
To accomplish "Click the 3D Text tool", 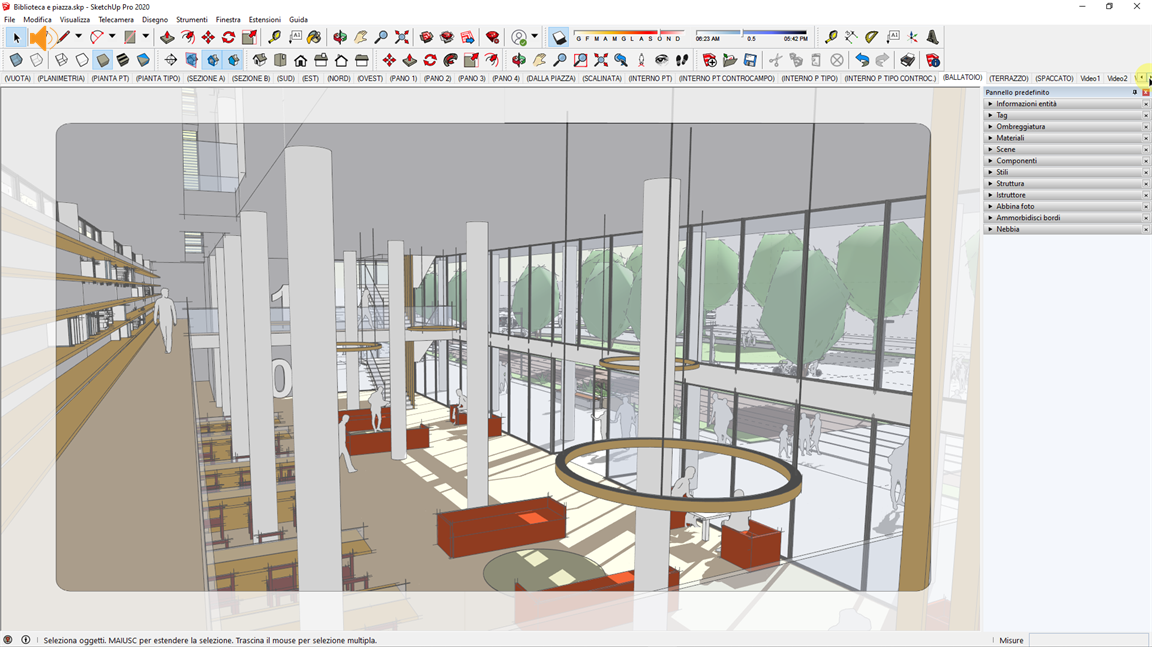I will coord(933,37).
